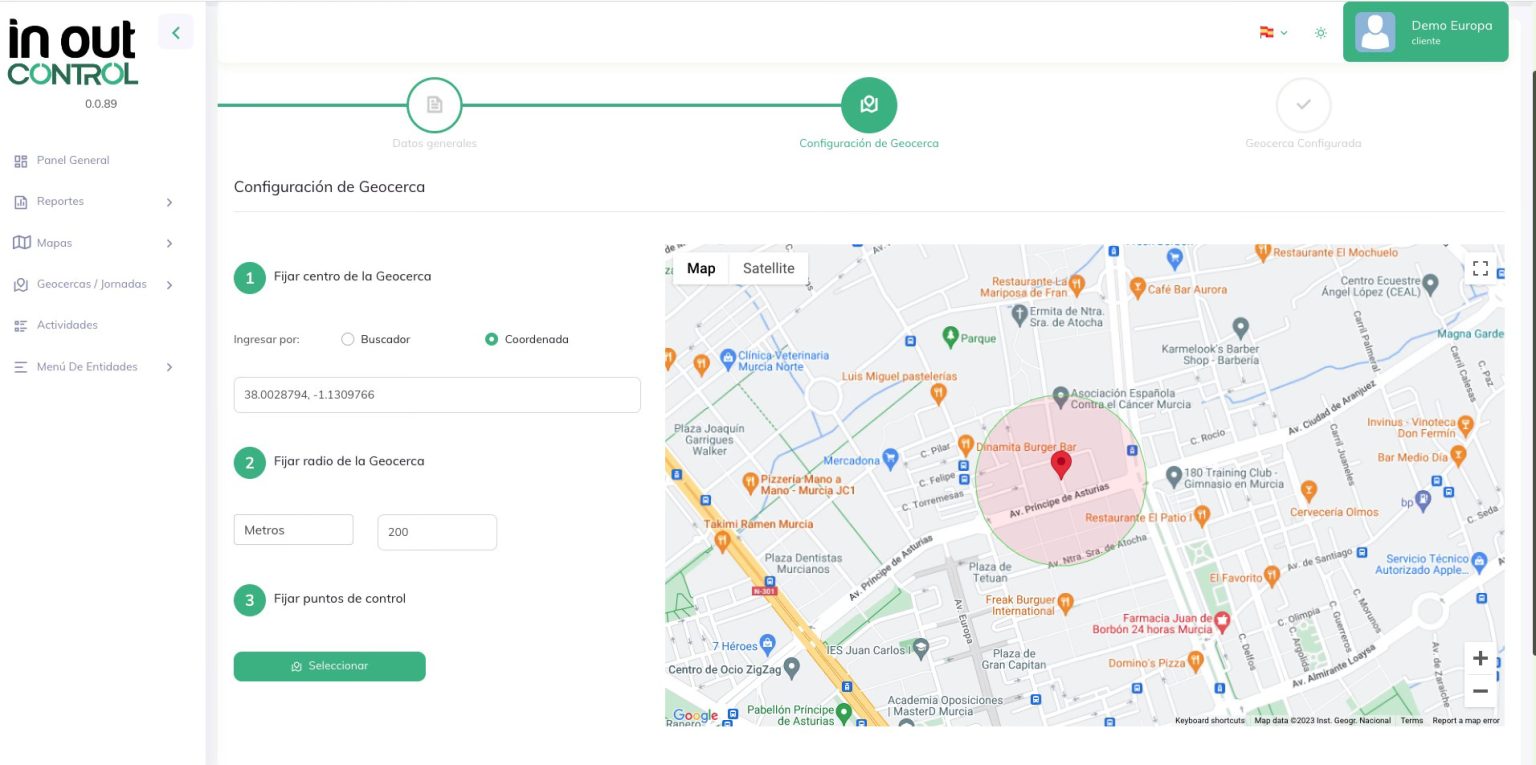Open the Keyboard shortcuts map link

[1209, 720]
